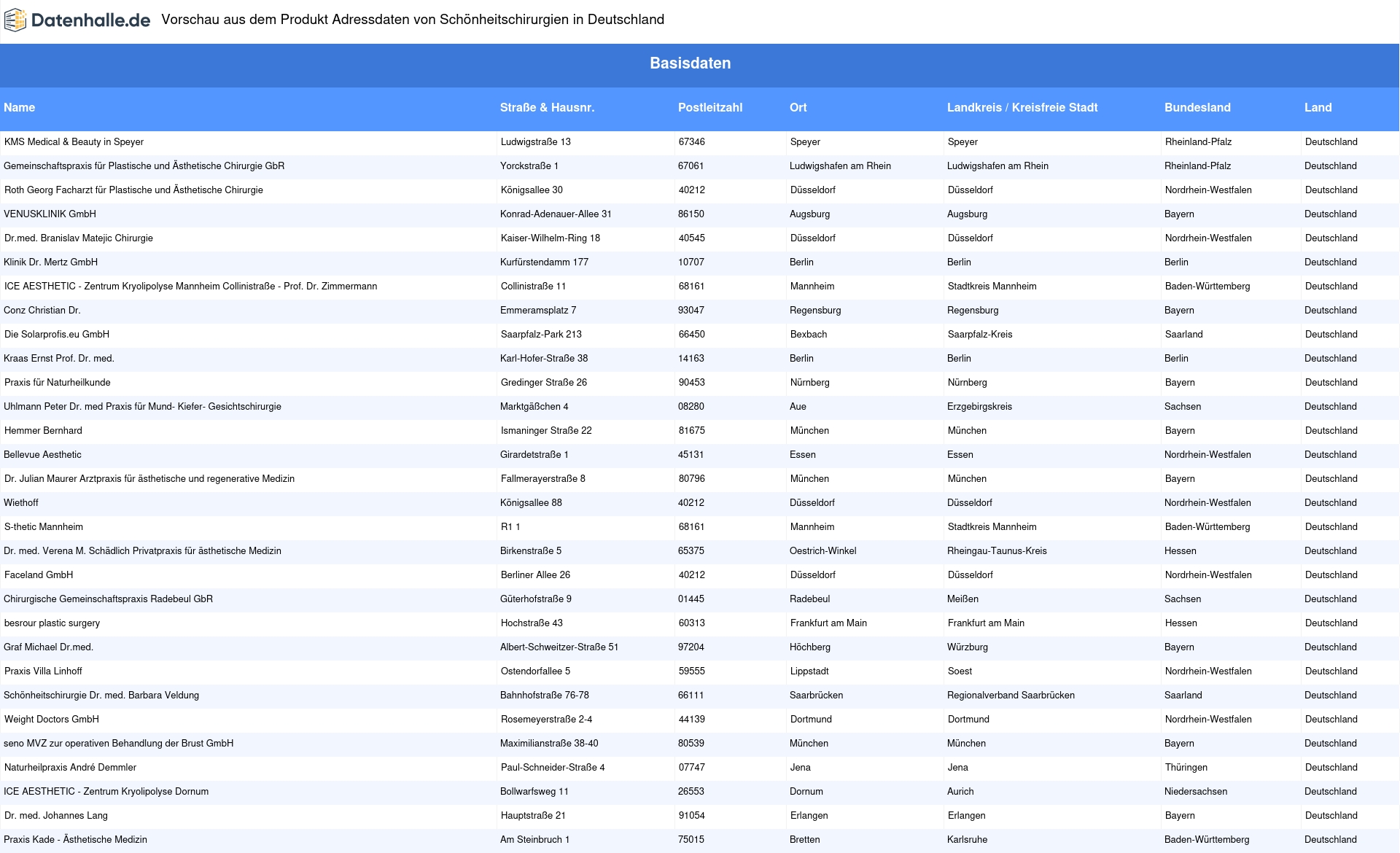The width and height of the screenshot is (1400, 853).
Task: Click the Name column header
Action: (20, 108)
